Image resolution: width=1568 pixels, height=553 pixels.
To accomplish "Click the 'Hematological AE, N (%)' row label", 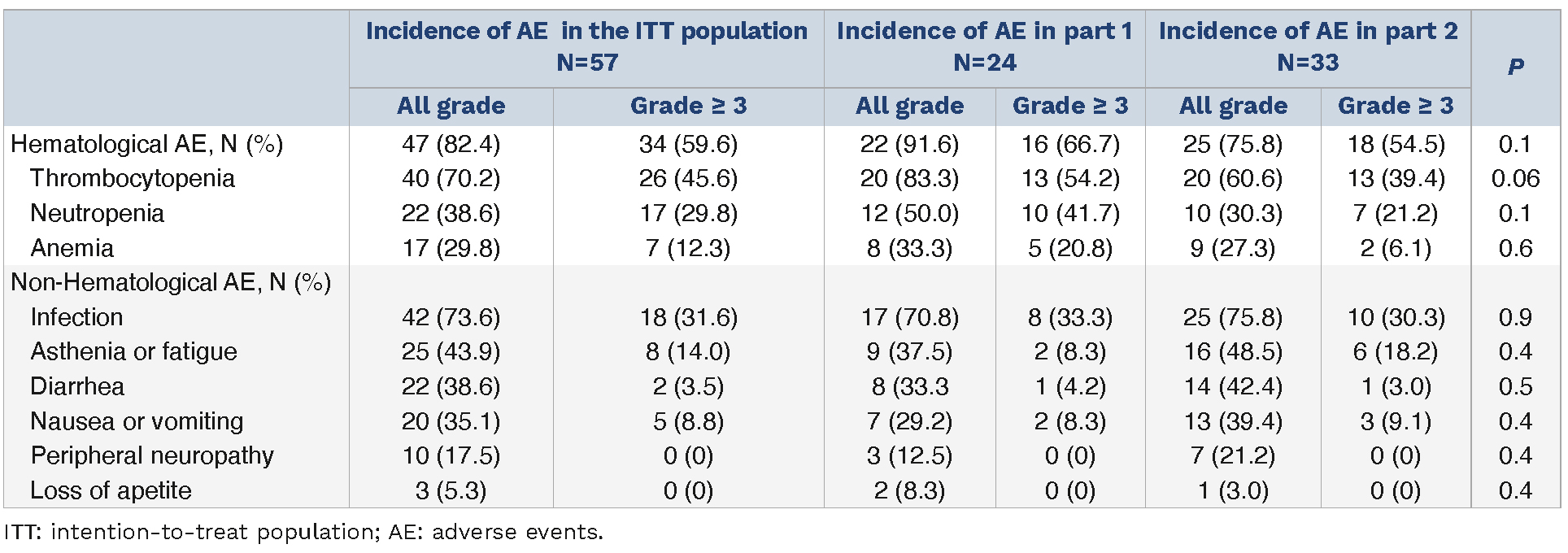I will 146,144.
